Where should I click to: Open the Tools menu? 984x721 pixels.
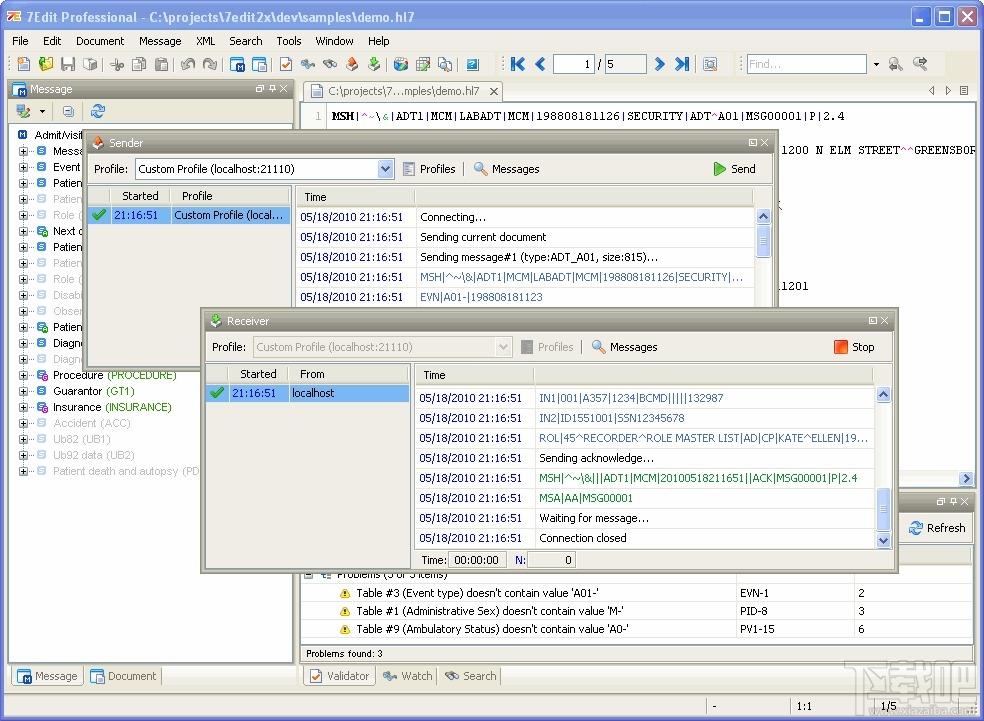point(289,41)
